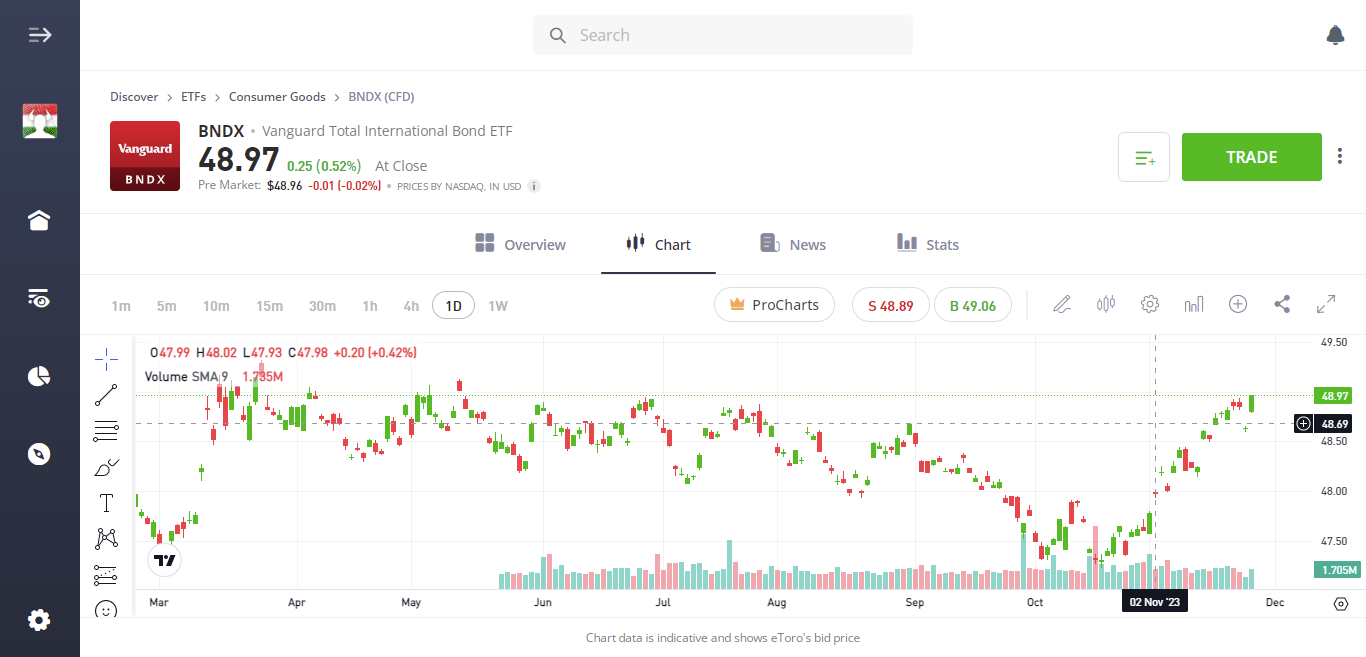Switch chart timeframe to 5m
Screen dimensions: 1366x657
tap(166, 305)
